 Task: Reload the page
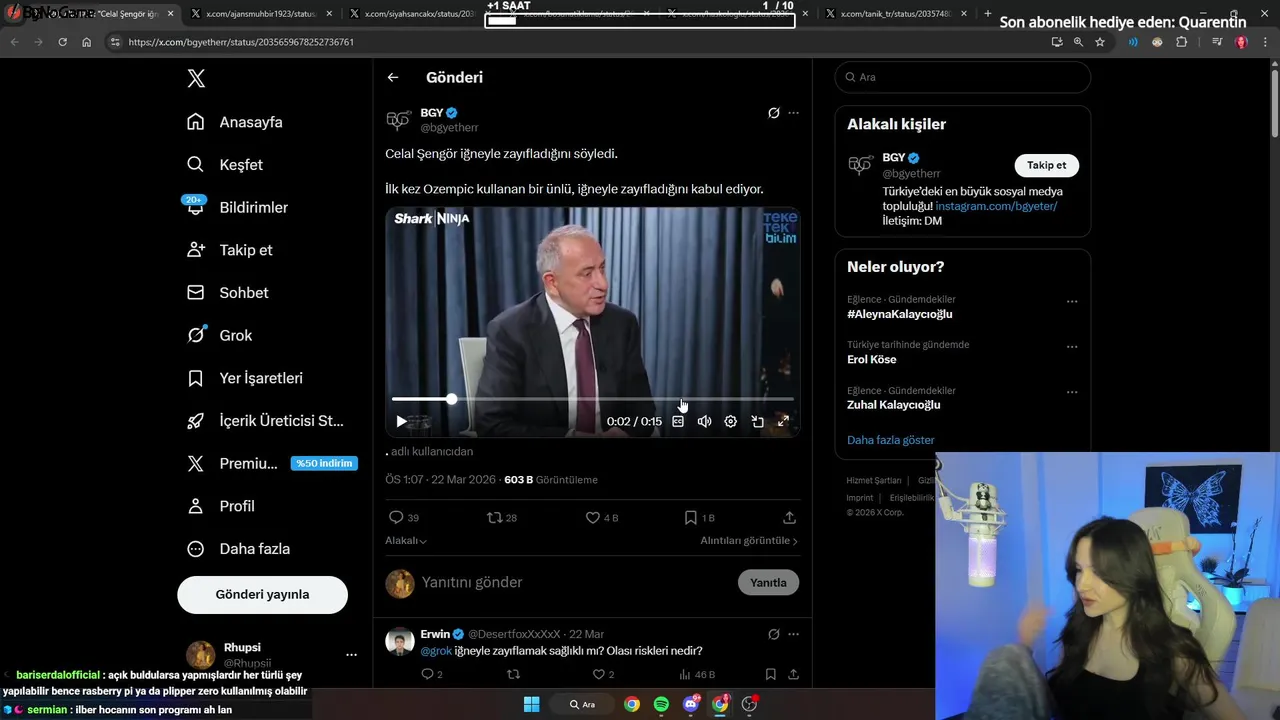(x=62, y=42)
